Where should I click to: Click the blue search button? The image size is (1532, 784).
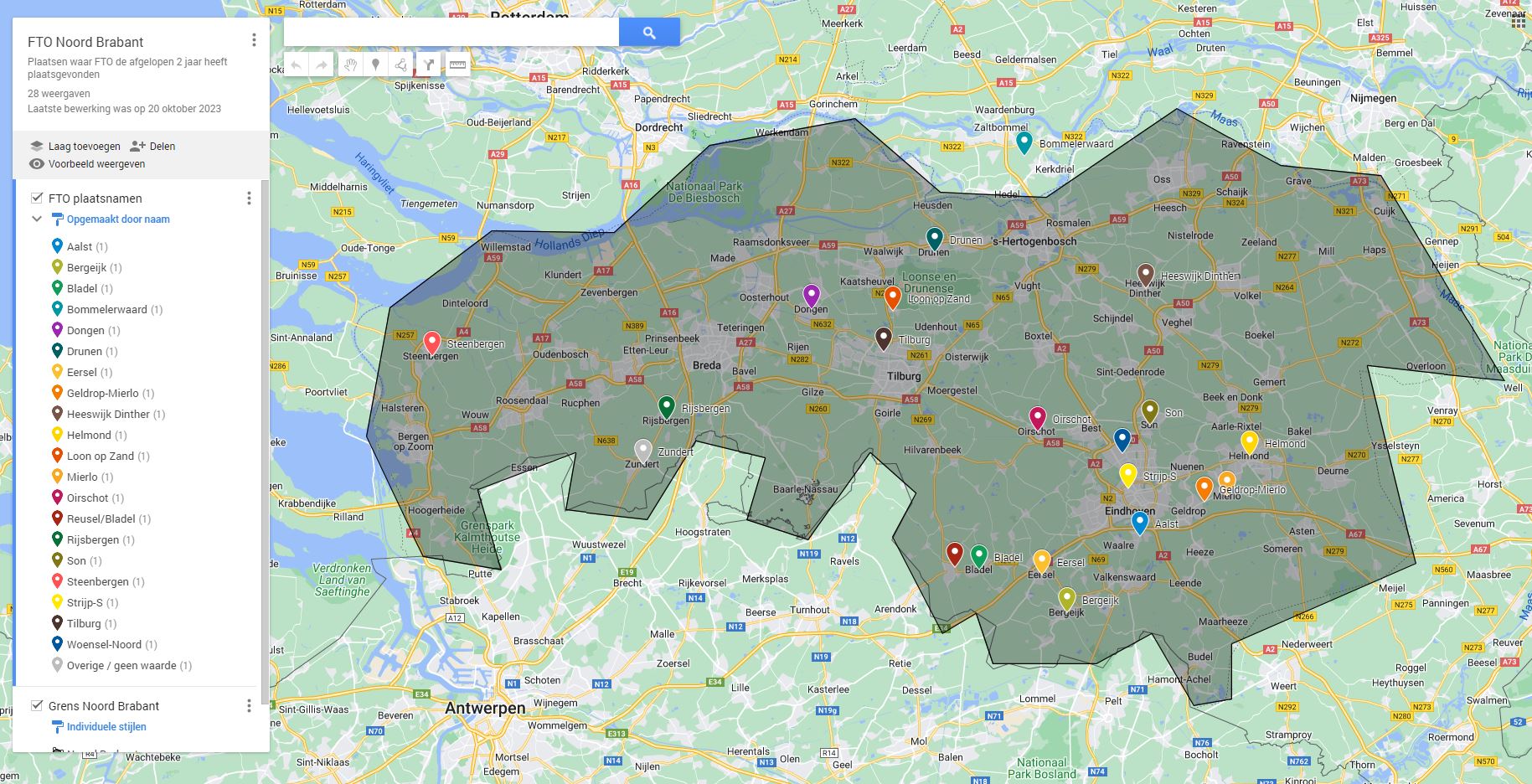pos(649,33)
